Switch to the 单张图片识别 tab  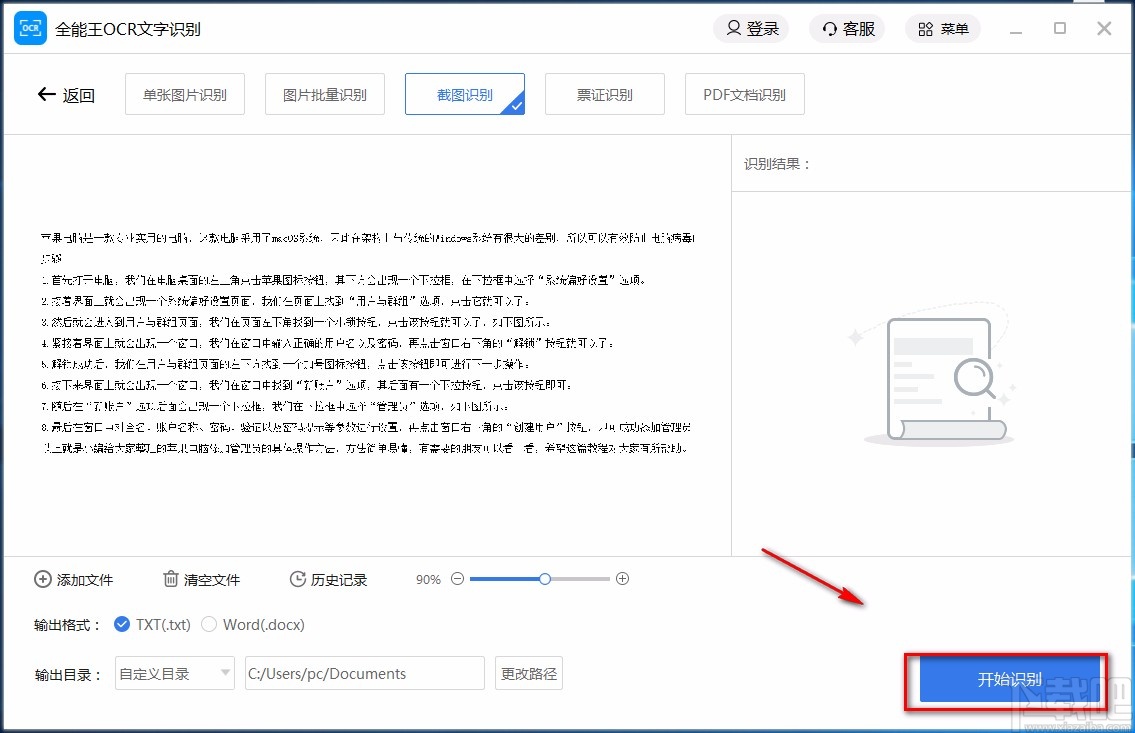tap(184, 93)
